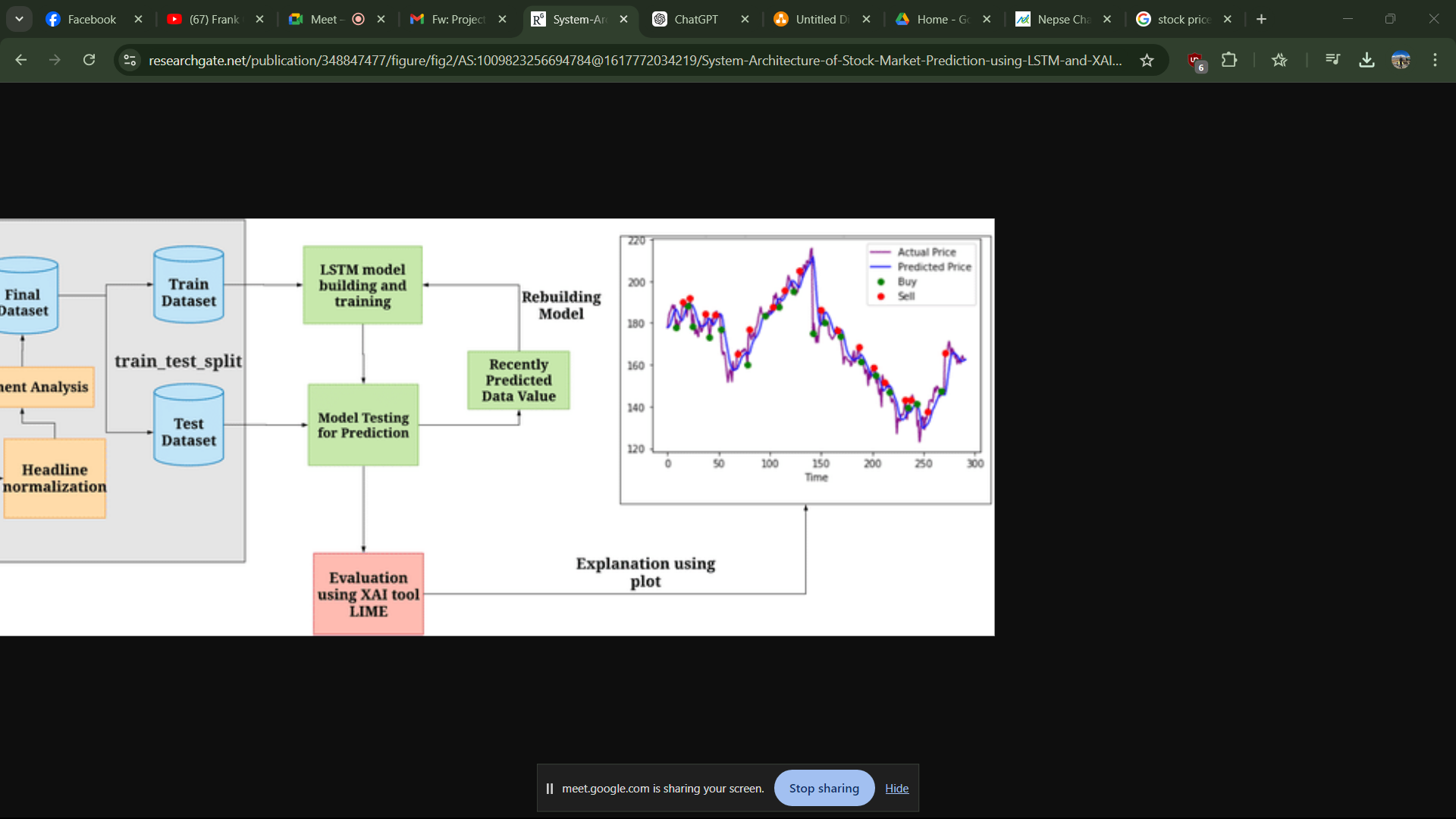Hide the screen sharing notification
This screenshot has height=819, width=1456.
896,789
